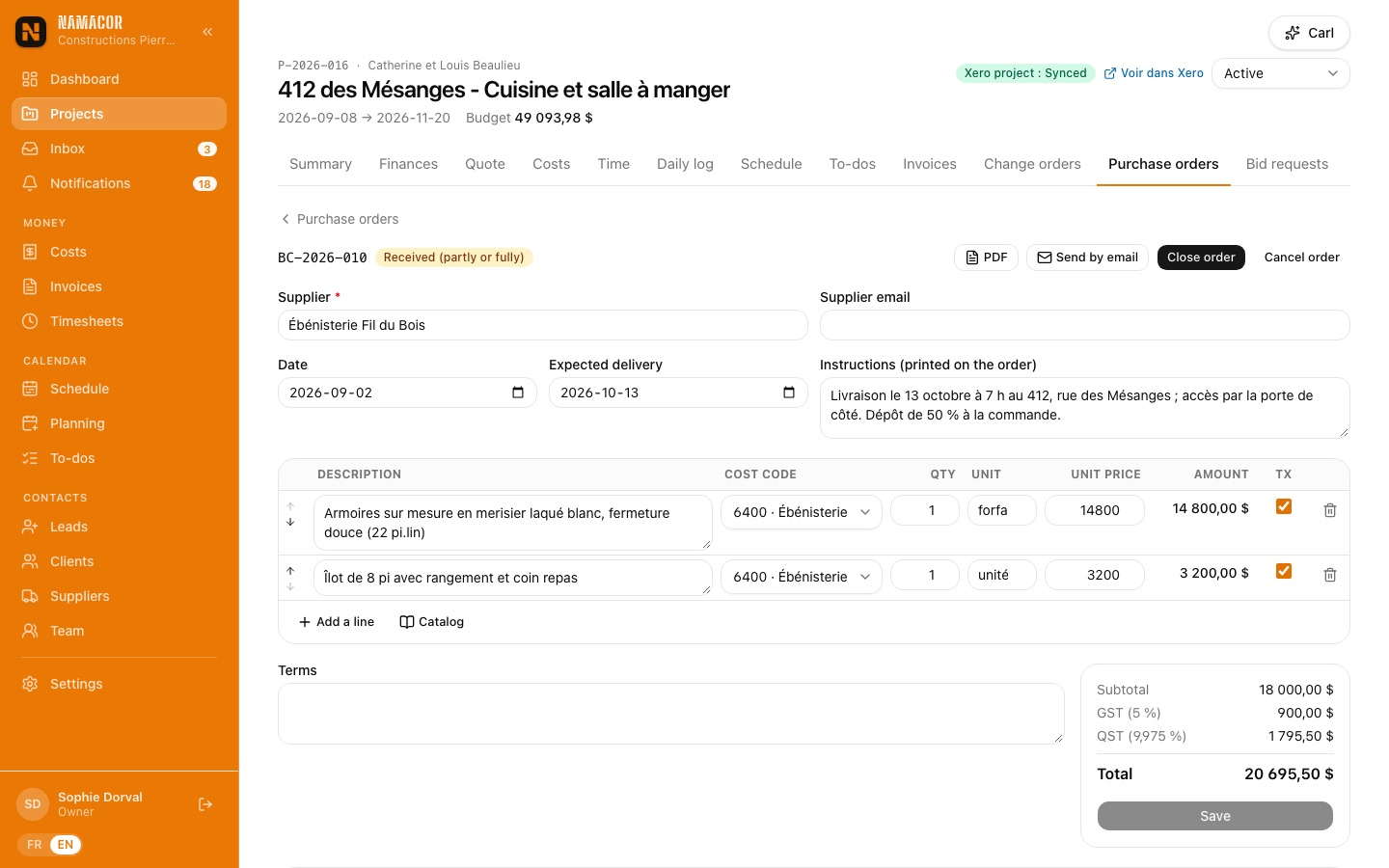This screenshot has height=868, width=1389.
Task: Go back to Purchase orders list
Action: click(x=340, y=219)
